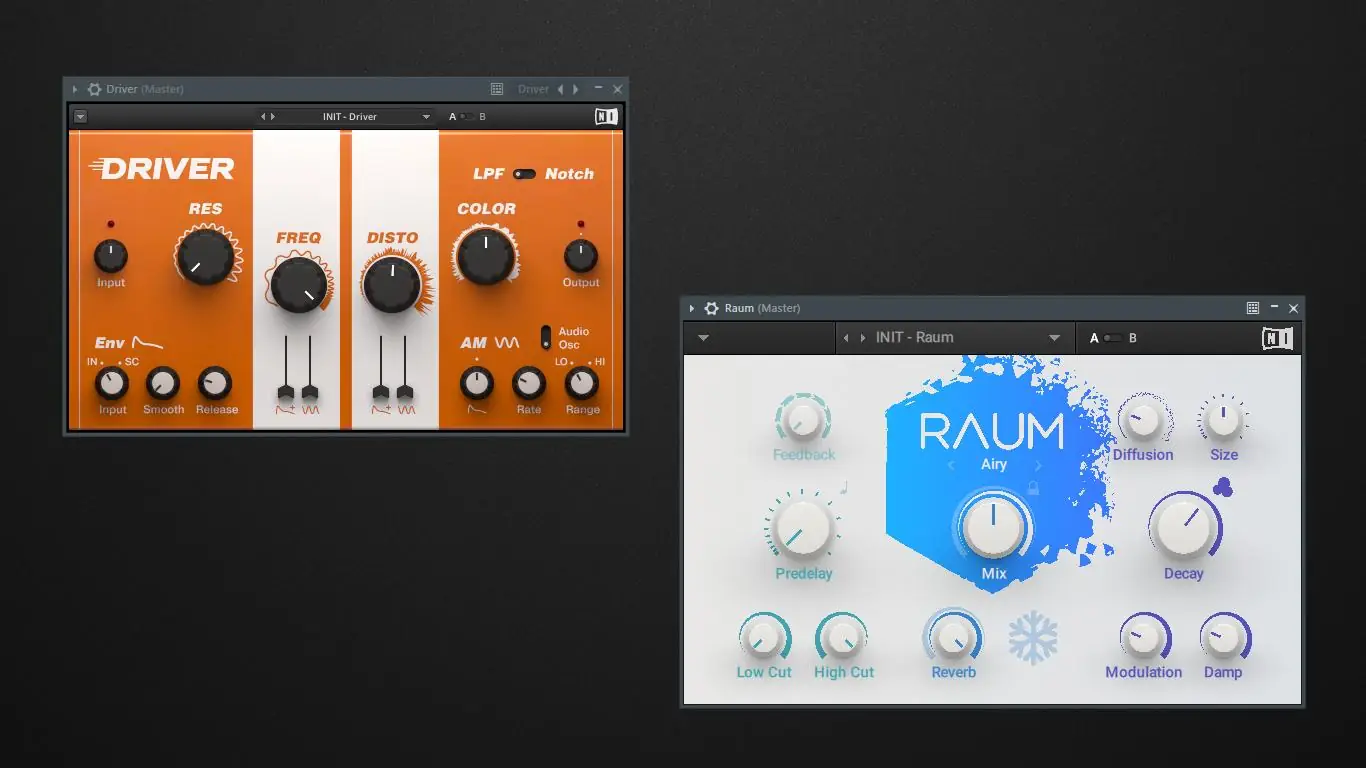
Task: Click the AM amount knob left of Rate
Action: coord(477,383)
